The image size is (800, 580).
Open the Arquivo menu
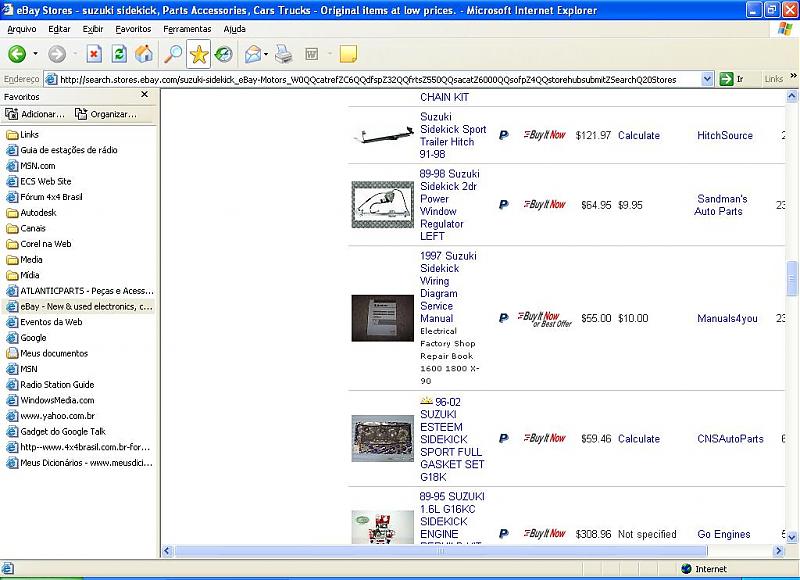[x=22, y=29]
